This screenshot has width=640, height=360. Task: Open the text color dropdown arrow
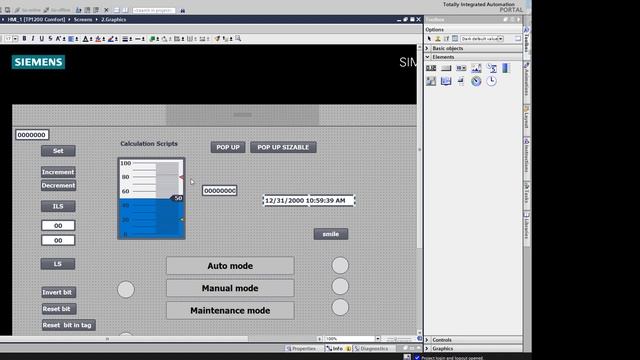coord(91,39)
